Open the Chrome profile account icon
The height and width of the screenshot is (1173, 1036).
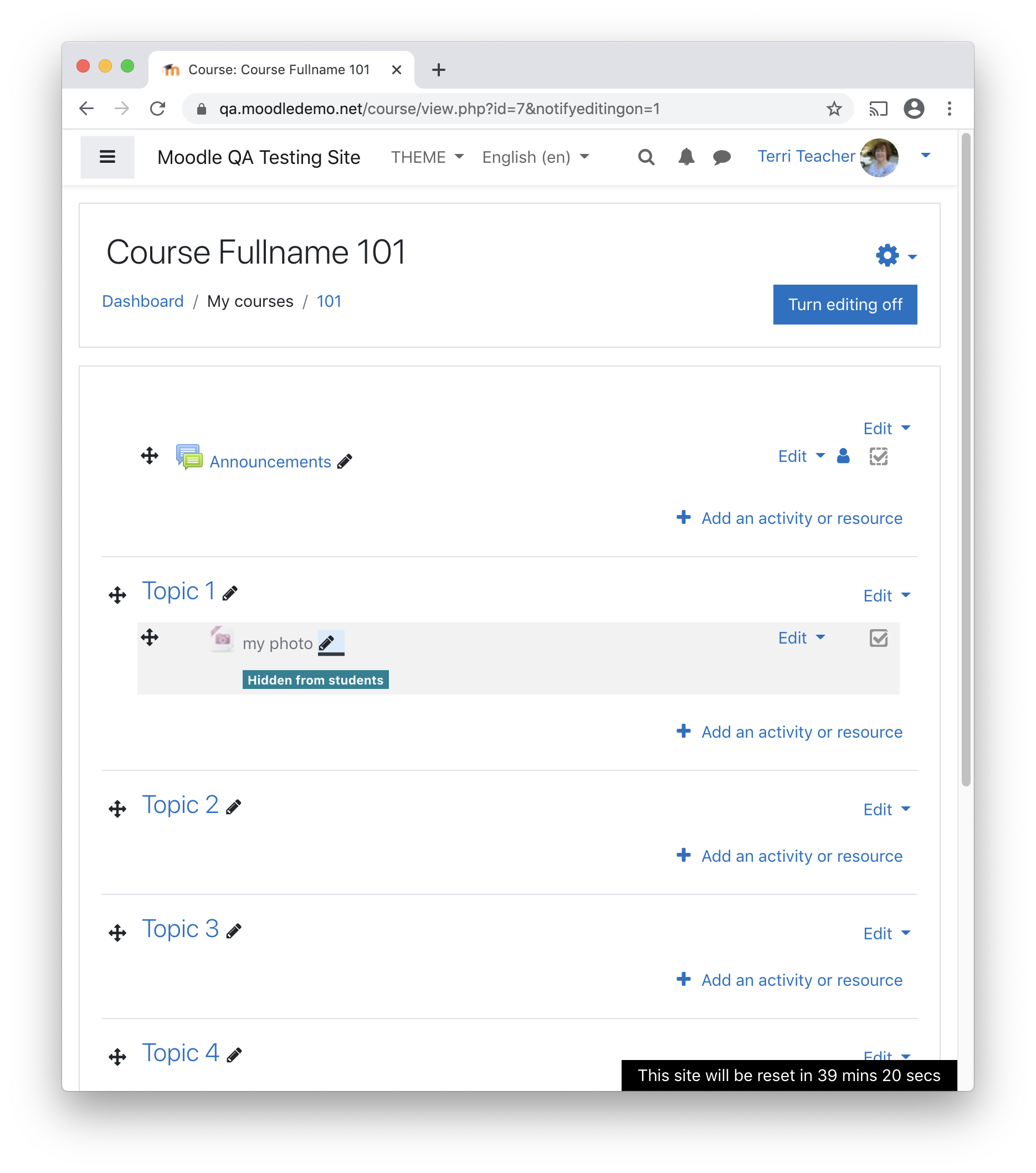pyautogui.click(x=914, y=109)
